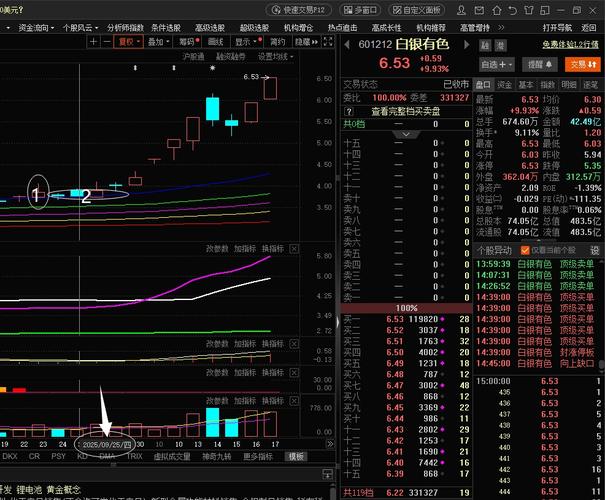Open the 显示 dropdown on chart toolbar

pyautogui.click(x=247, y=43)
